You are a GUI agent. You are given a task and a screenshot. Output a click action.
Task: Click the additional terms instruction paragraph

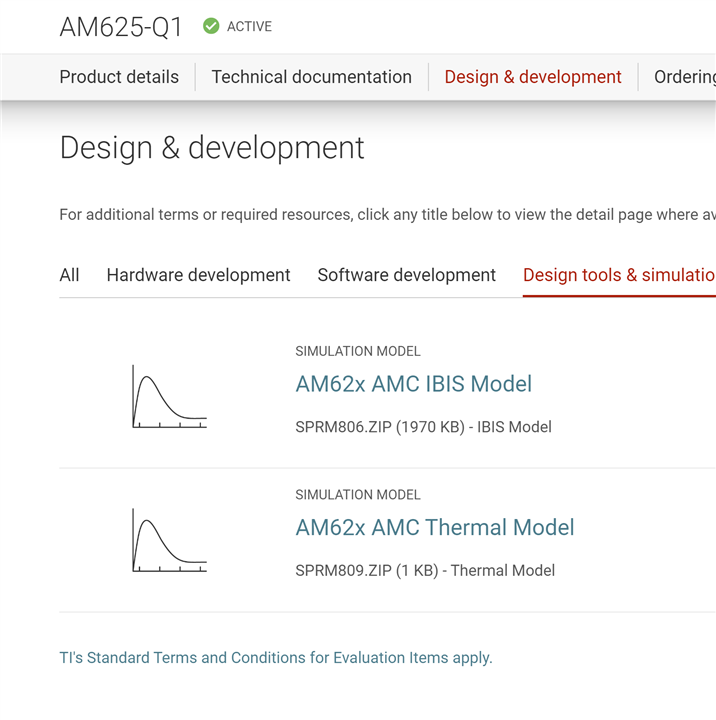coord(388,214)
